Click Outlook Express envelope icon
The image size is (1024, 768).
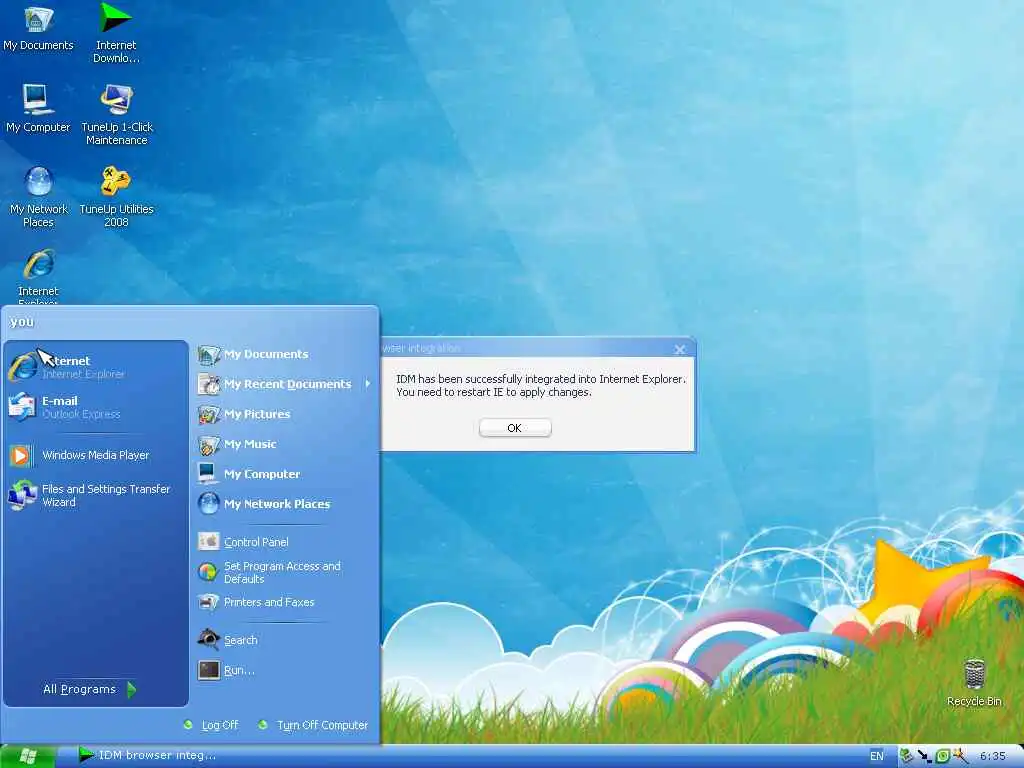(x=22, y=407)
